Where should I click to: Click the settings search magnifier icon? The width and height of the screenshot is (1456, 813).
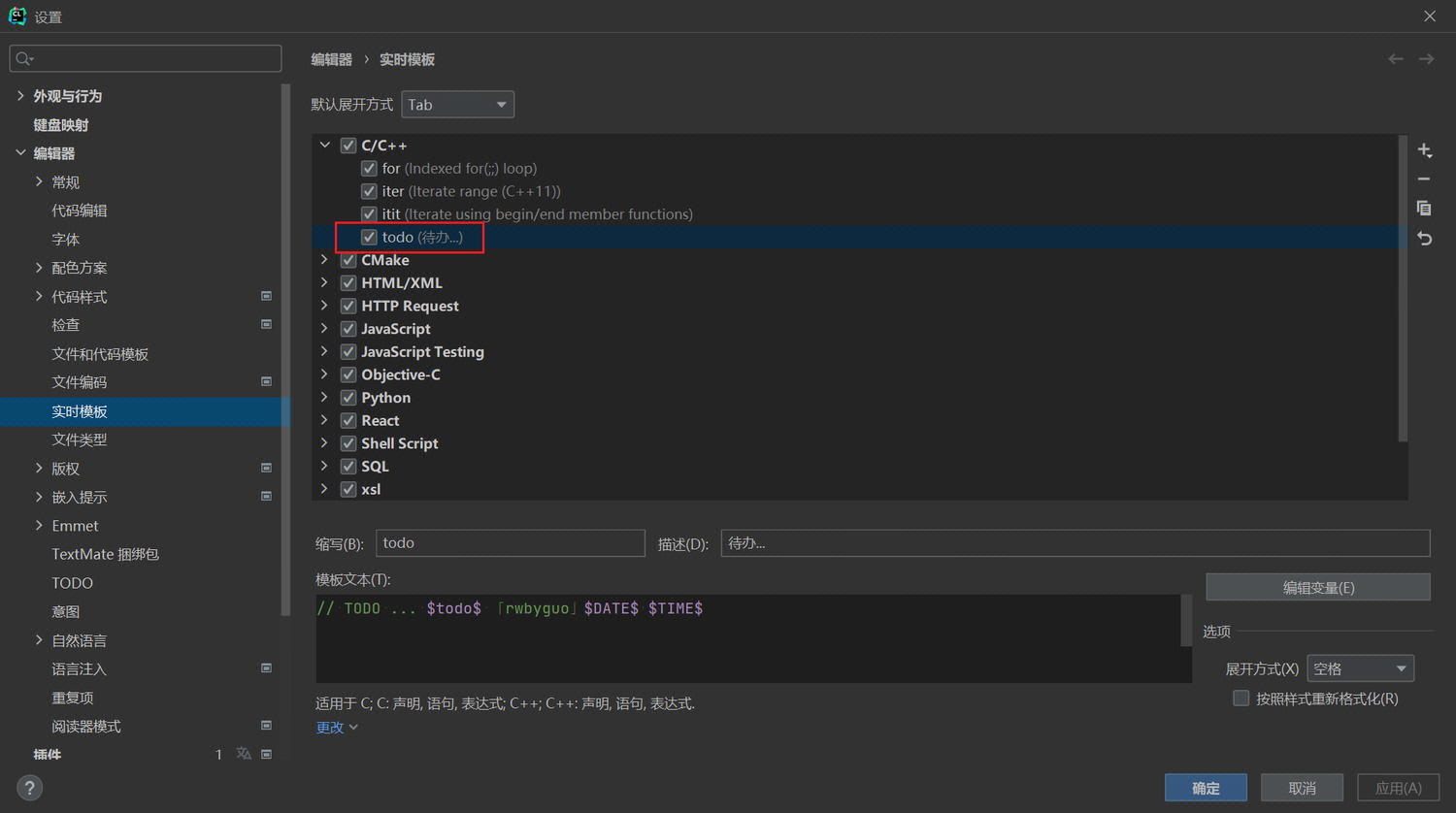[x=24, y=59]
